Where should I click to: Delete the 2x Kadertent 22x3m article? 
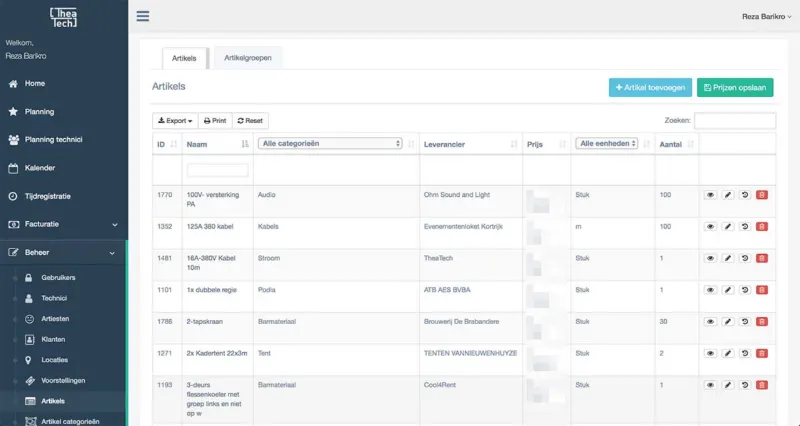[762, 353]
